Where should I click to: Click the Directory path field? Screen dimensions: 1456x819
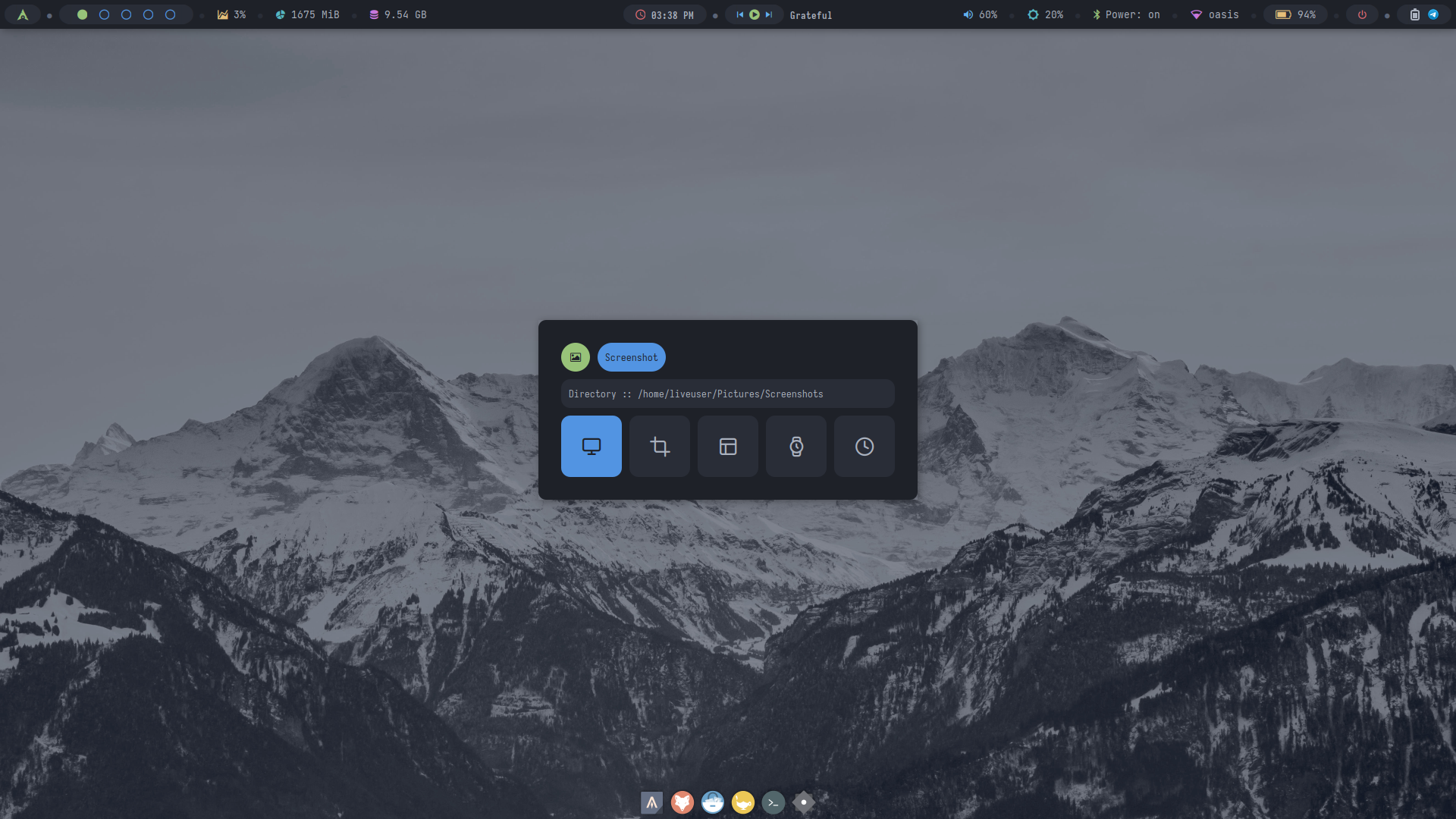pos(727,394)
